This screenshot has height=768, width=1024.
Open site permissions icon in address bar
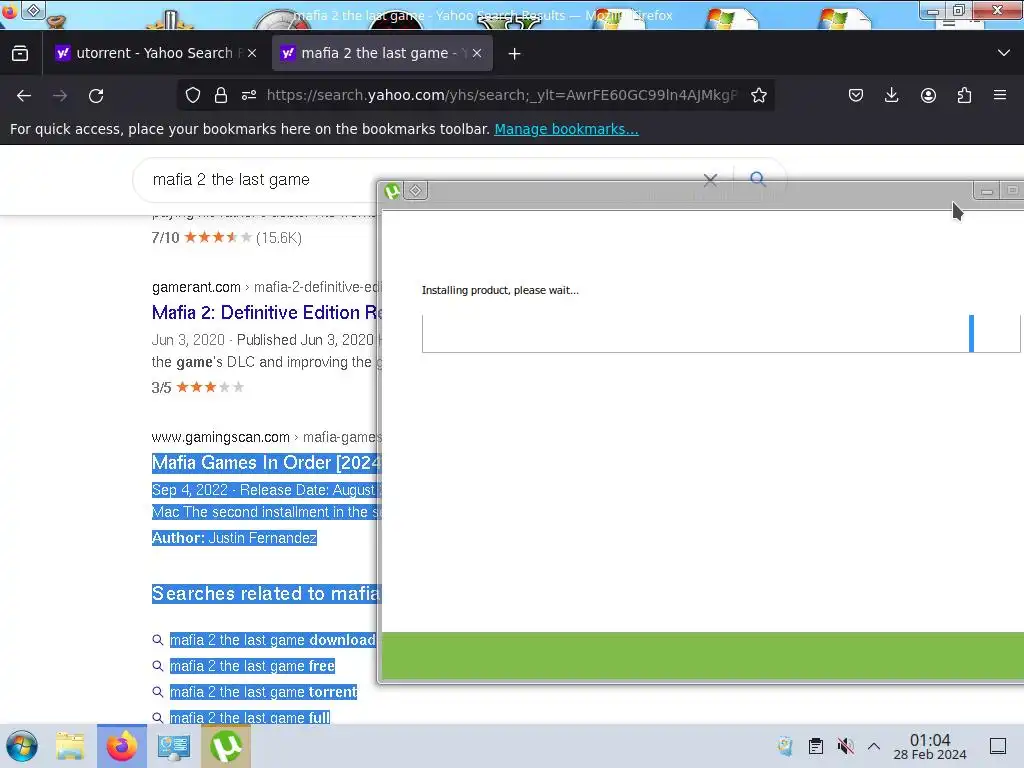tap(249, 95)
